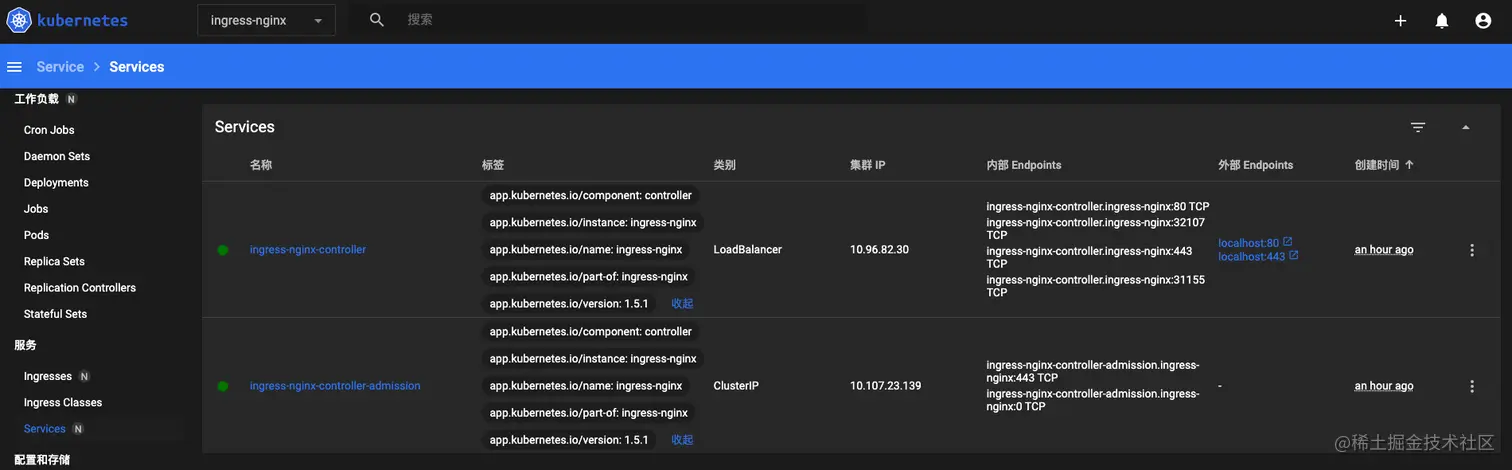
Task: Click ClusterIP type cell
Action: tap(736, 386)
